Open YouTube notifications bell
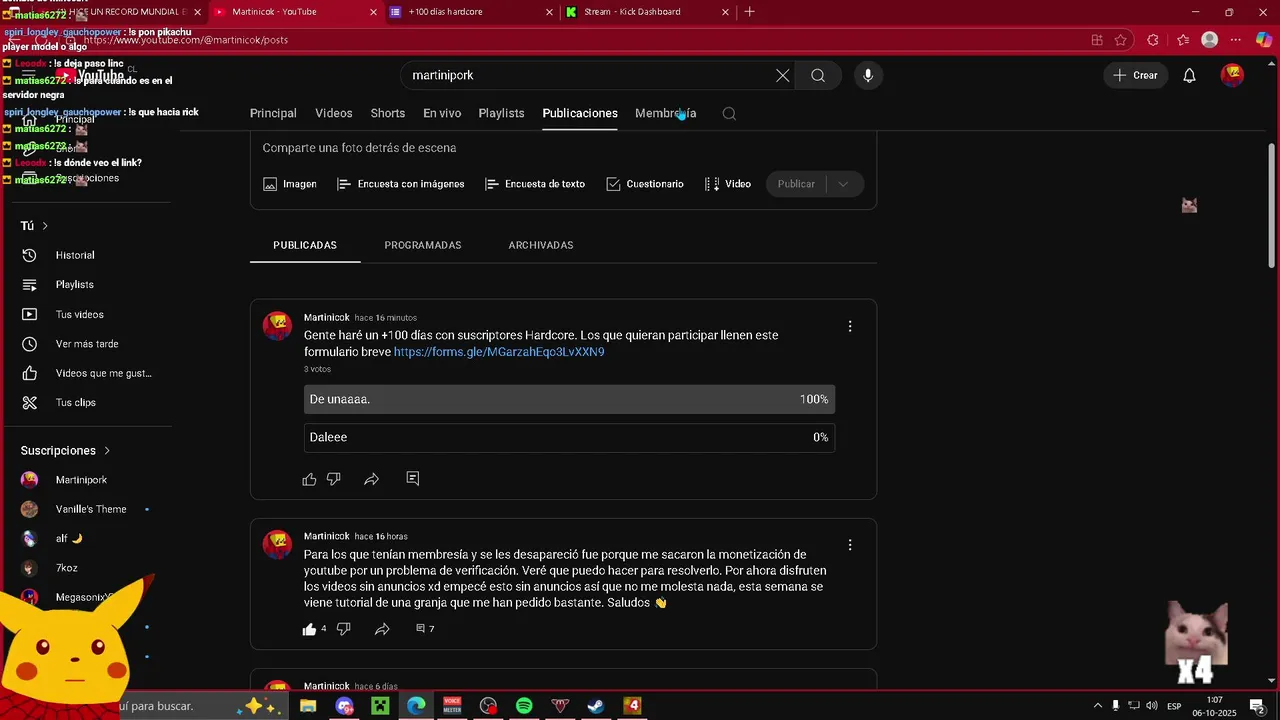 tap(1189, 75)
